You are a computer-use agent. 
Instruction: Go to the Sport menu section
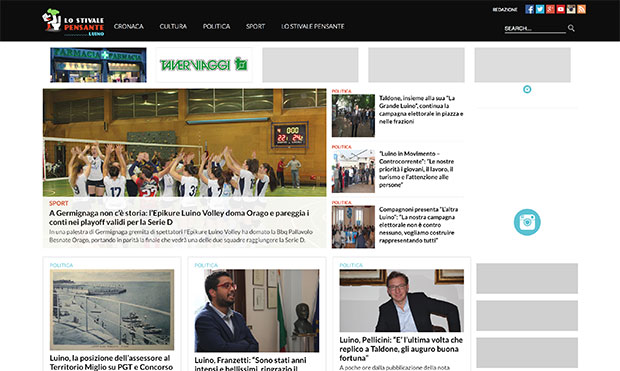255,26
